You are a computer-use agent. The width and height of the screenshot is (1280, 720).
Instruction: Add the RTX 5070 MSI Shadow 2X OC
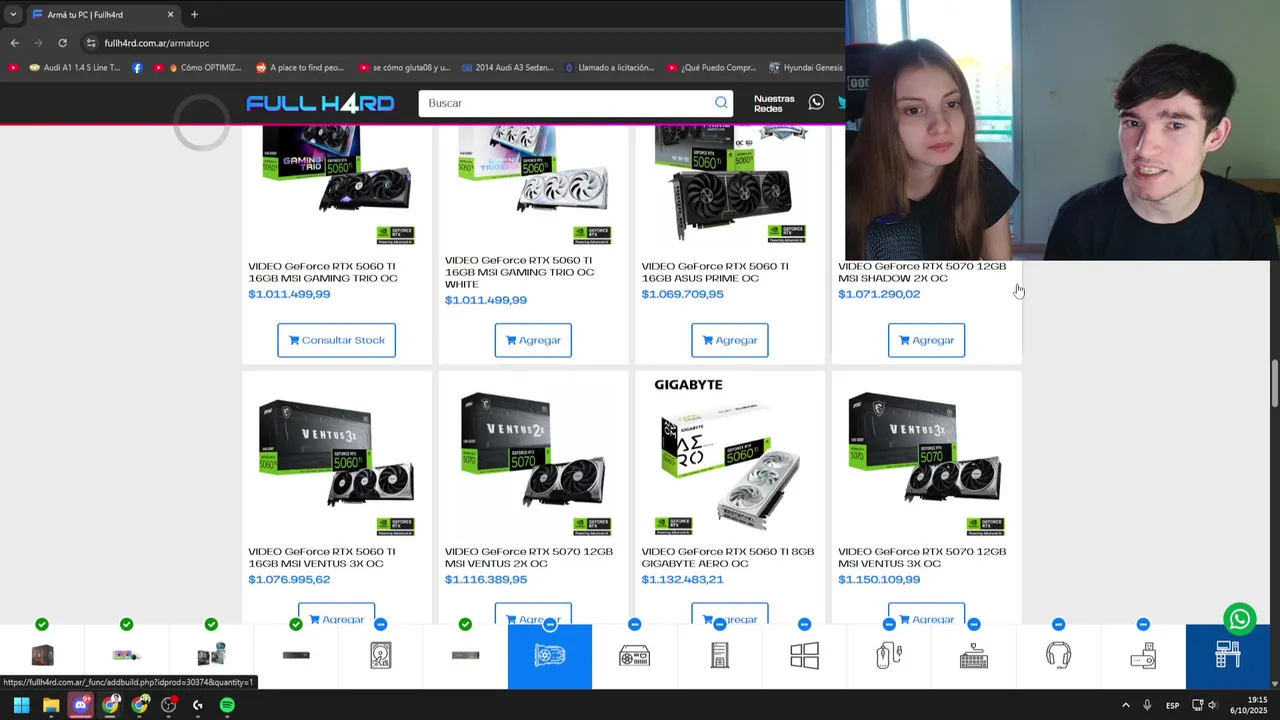(x=926, y=340)
